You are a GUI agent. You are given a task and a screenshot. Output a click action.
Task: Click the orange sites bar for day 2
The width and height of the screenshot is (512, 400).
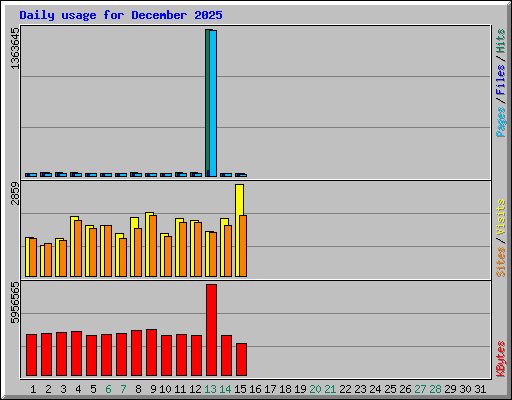48,260
